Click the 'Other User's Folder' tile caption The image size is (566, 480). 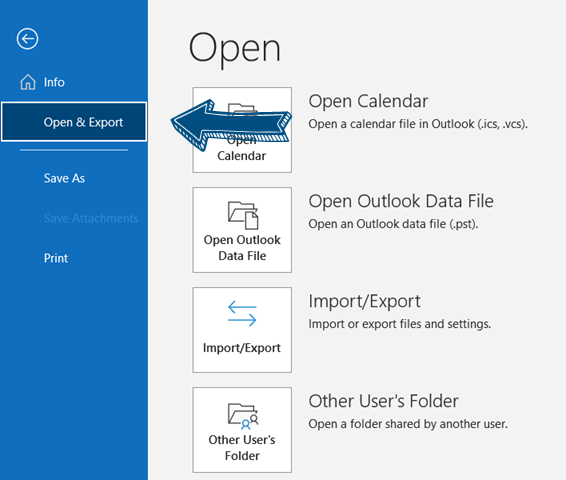click(x=242, y=448)
